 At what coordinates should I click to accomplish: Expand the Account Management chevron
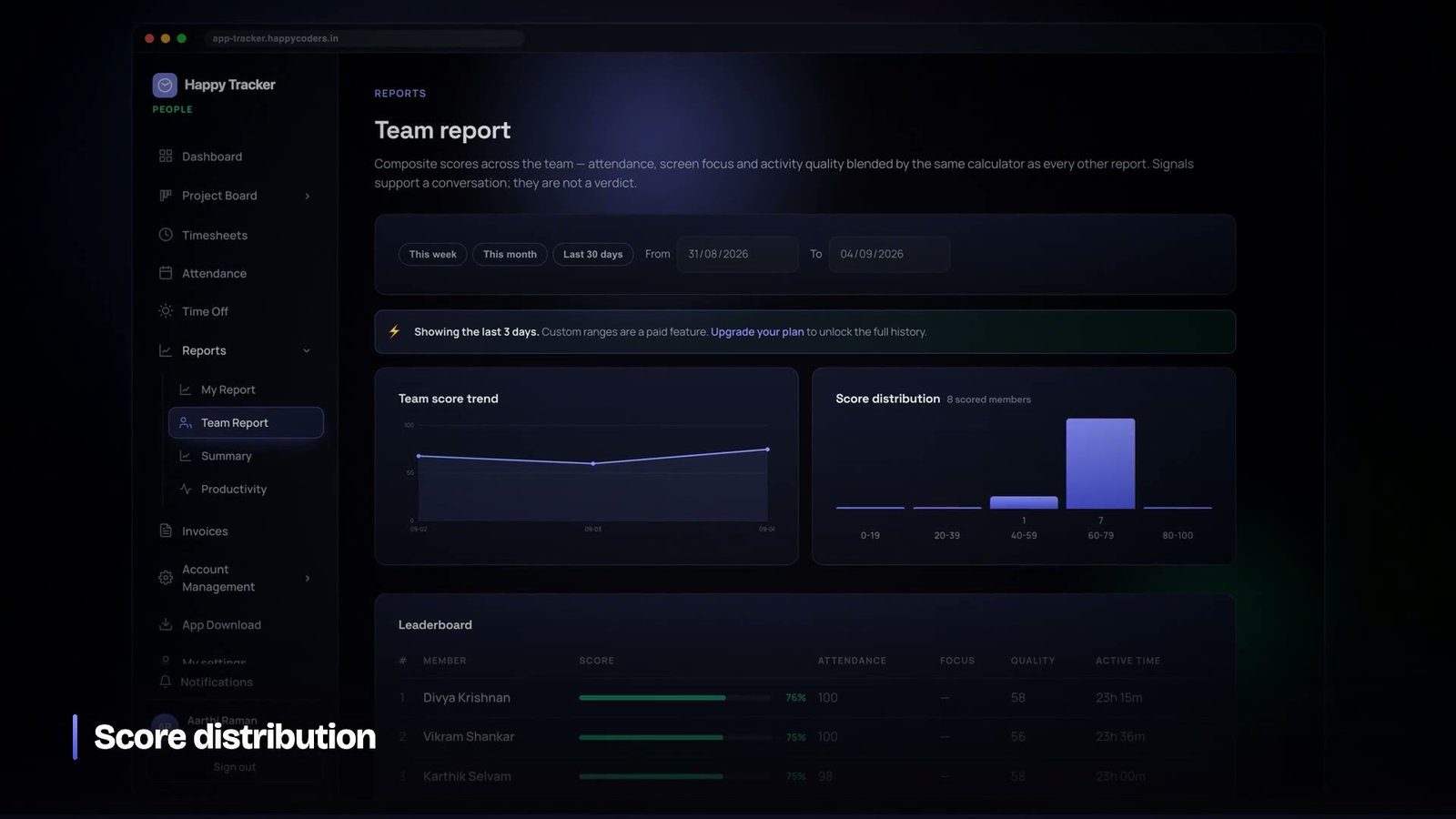(x=308, y=578)
